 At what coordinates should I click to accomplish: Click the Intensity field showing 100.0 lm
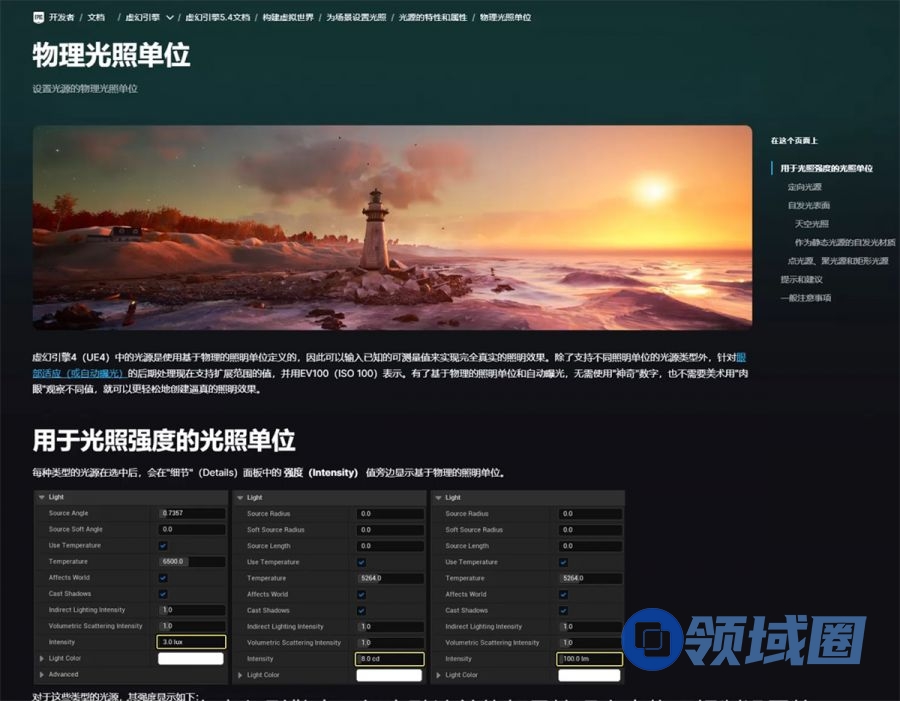(x=589, y=659)
